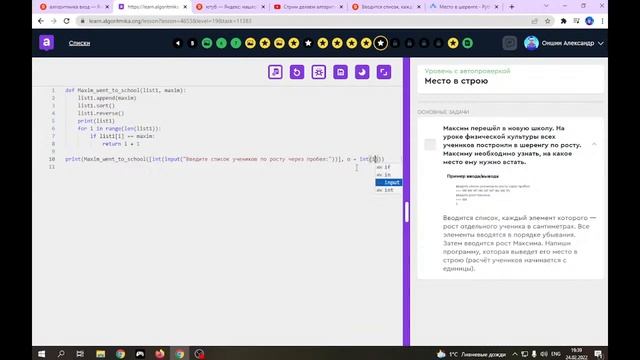Click code line 'list1.sort()'

[96, 106]
